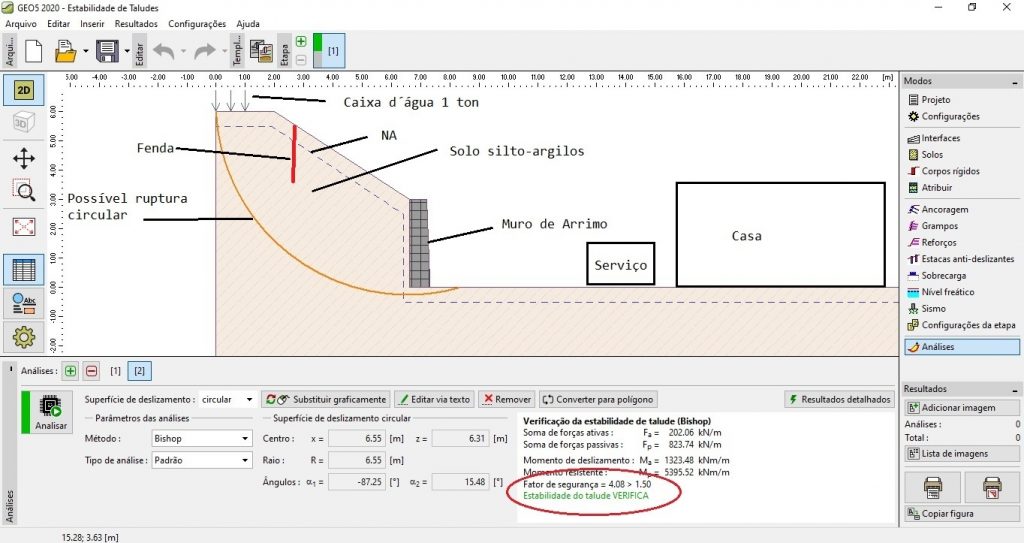Click the new file icon

coord(34,51)
